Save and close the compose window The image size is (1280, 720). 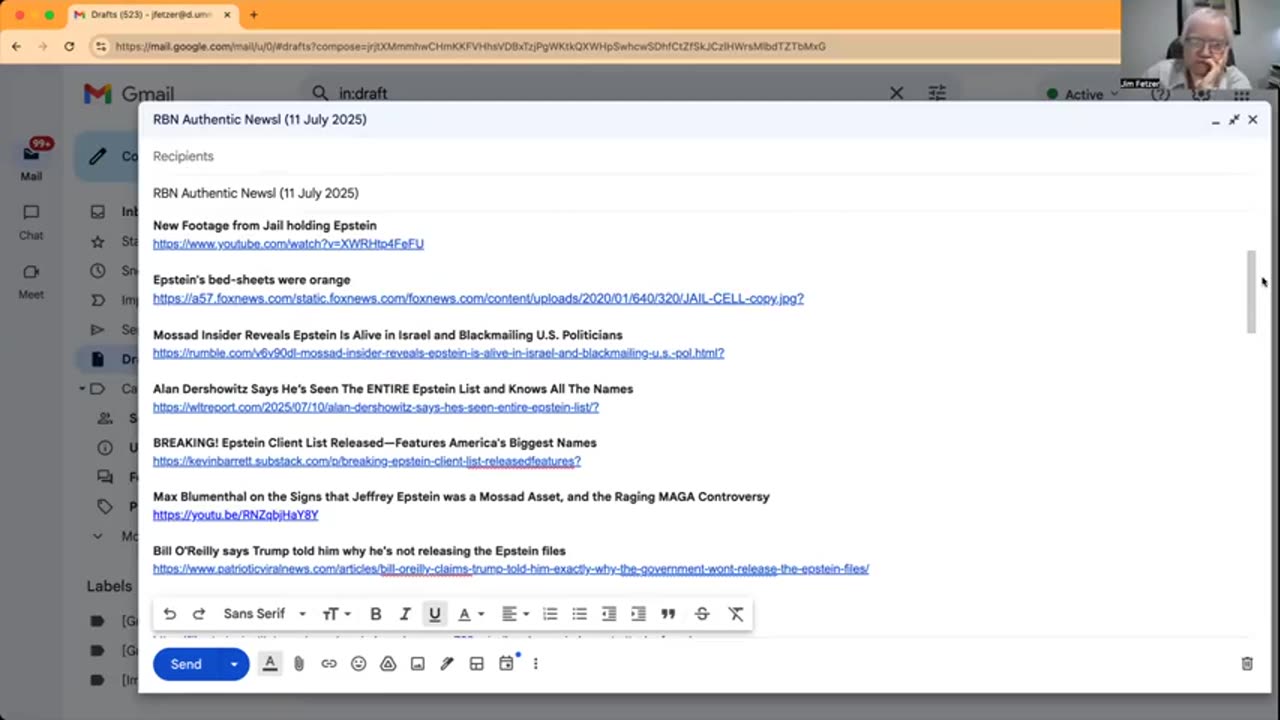click(x=1252, y=120)
